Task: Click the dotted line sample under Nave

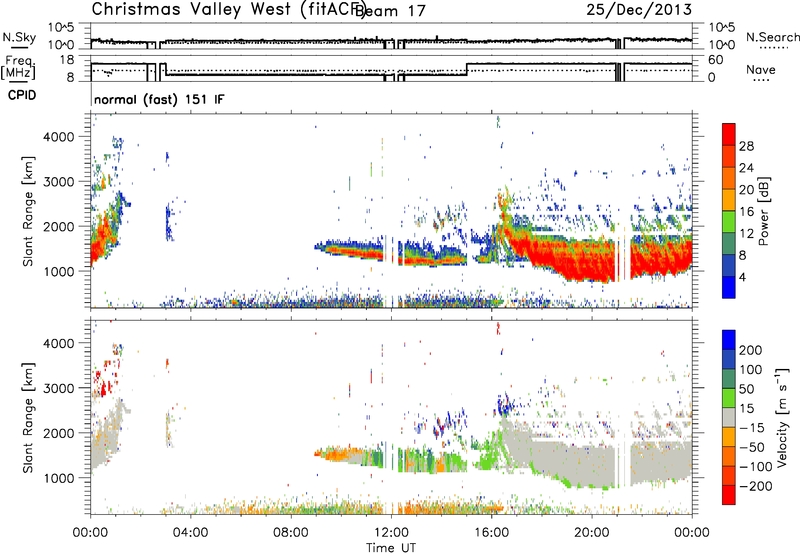Action: (x=761, y=80)
